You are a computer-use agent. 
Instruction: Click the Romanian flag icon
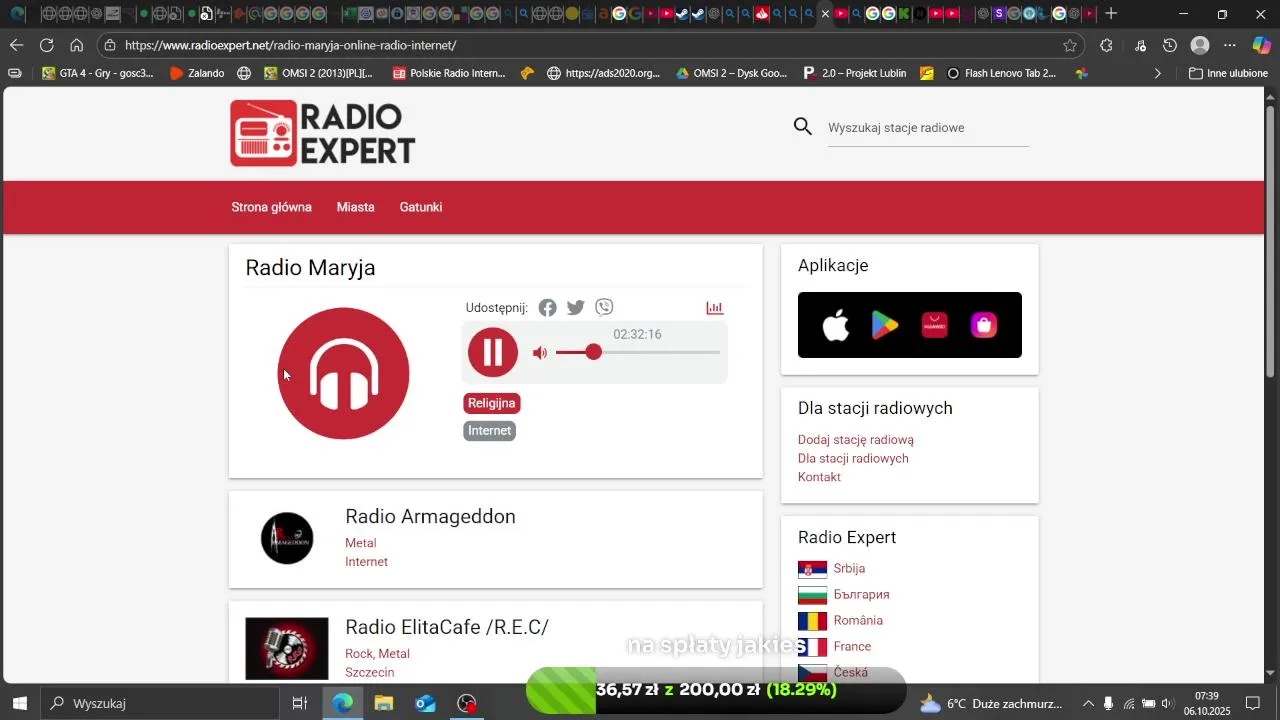pos(812,621)
